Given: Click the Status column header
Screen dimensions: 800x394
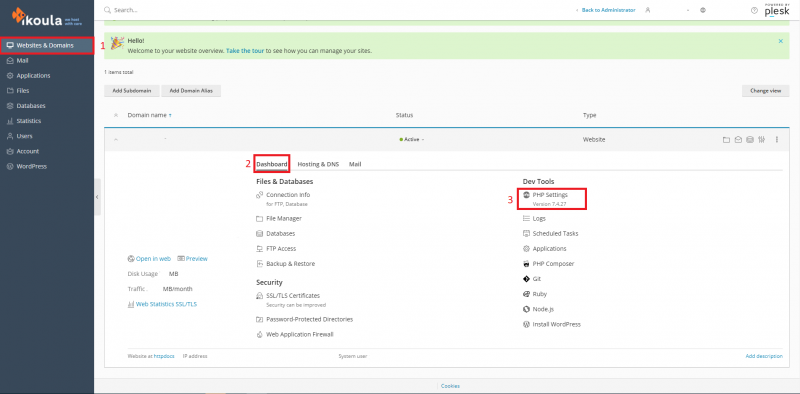Looking at the screenshot, I should tap(404, 115).
